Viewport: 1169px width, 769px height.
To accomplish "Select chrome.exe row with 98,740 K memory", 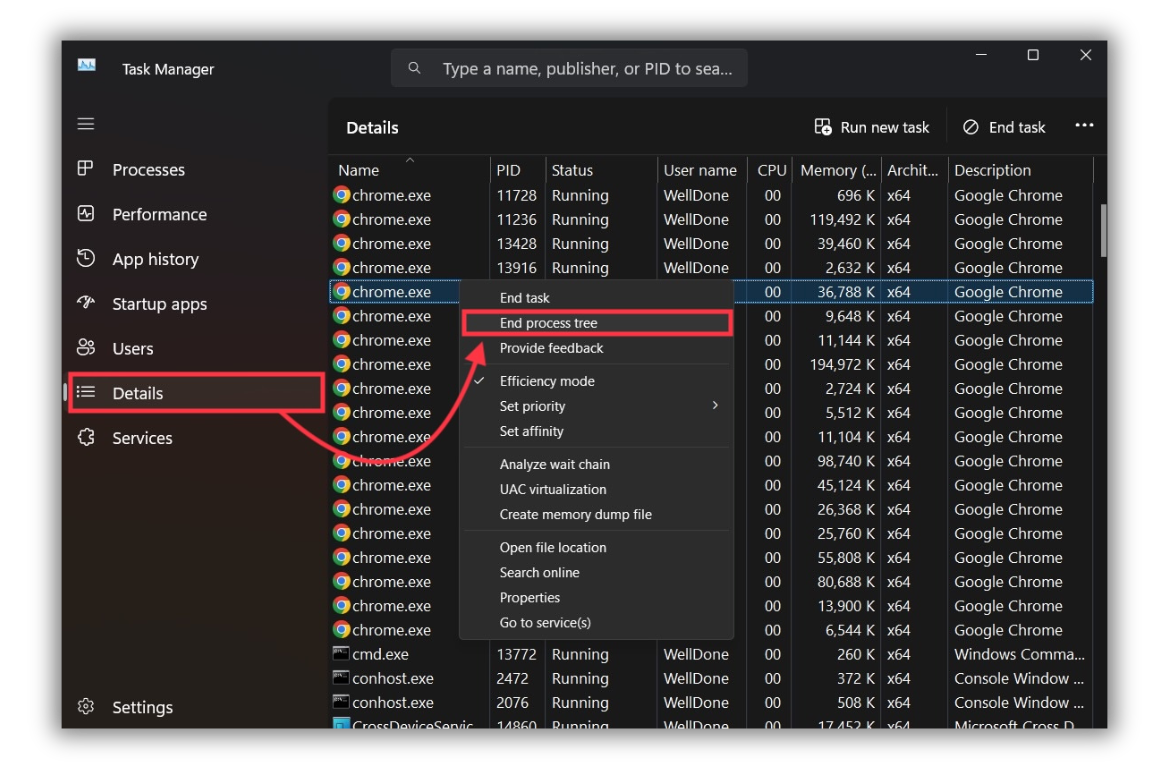I will (712, 461).
